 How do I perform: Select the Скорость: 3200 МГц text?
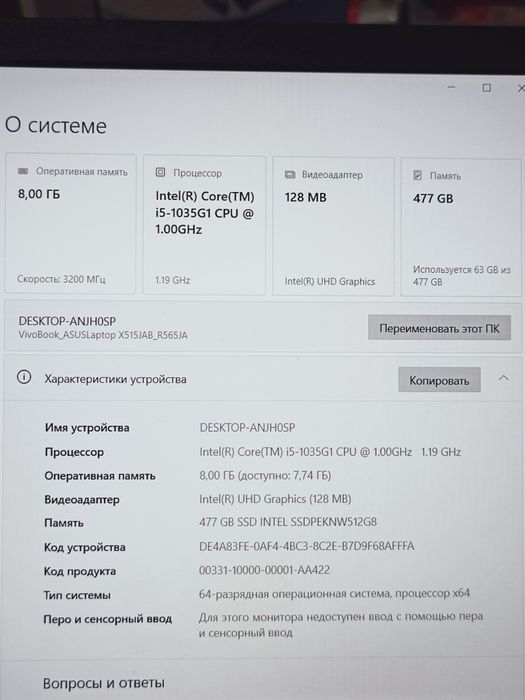(61, 279)
